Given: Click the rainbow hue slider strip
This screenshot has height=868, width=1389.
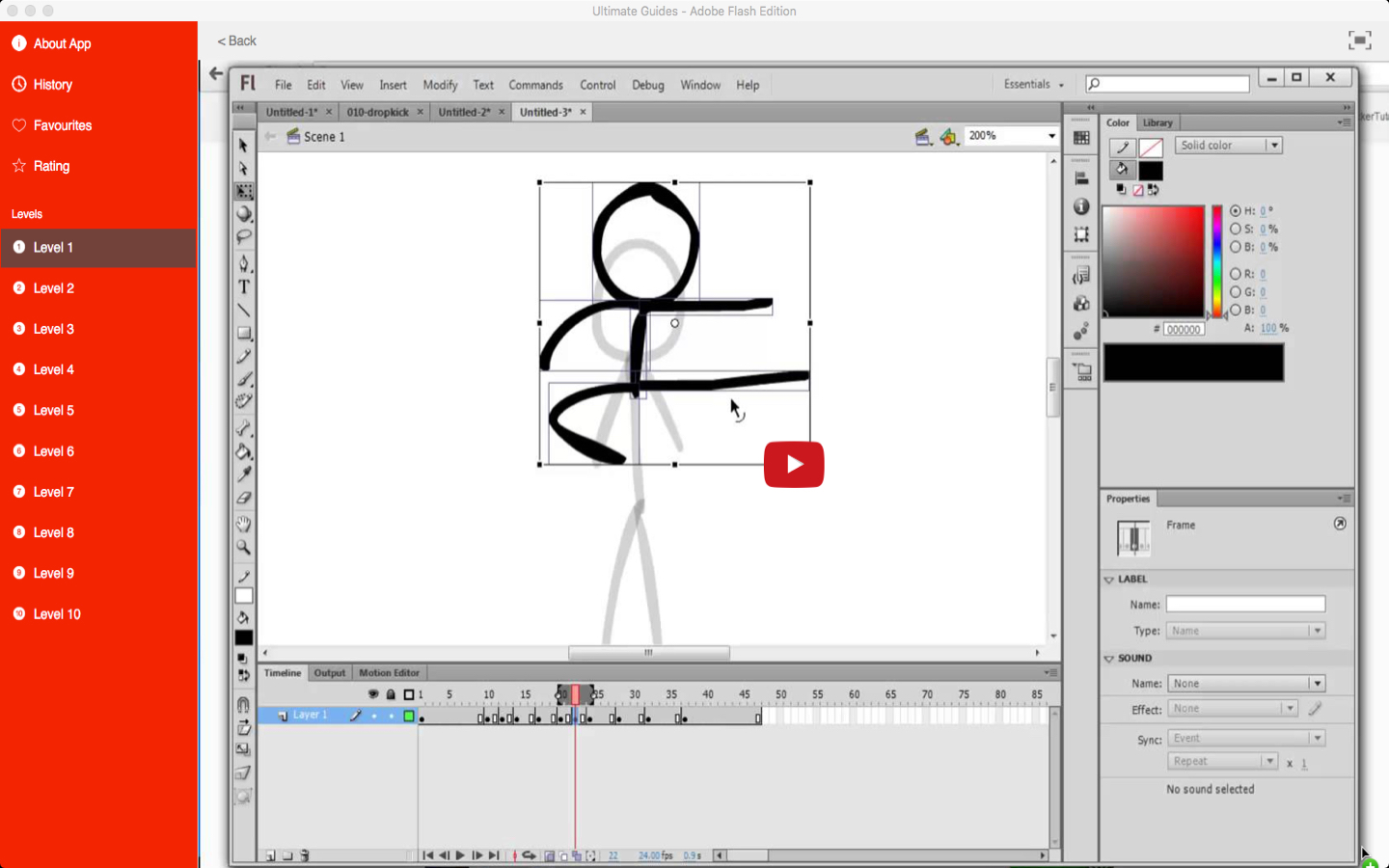Looking at the screenshot, I should tap(1217, 260).
